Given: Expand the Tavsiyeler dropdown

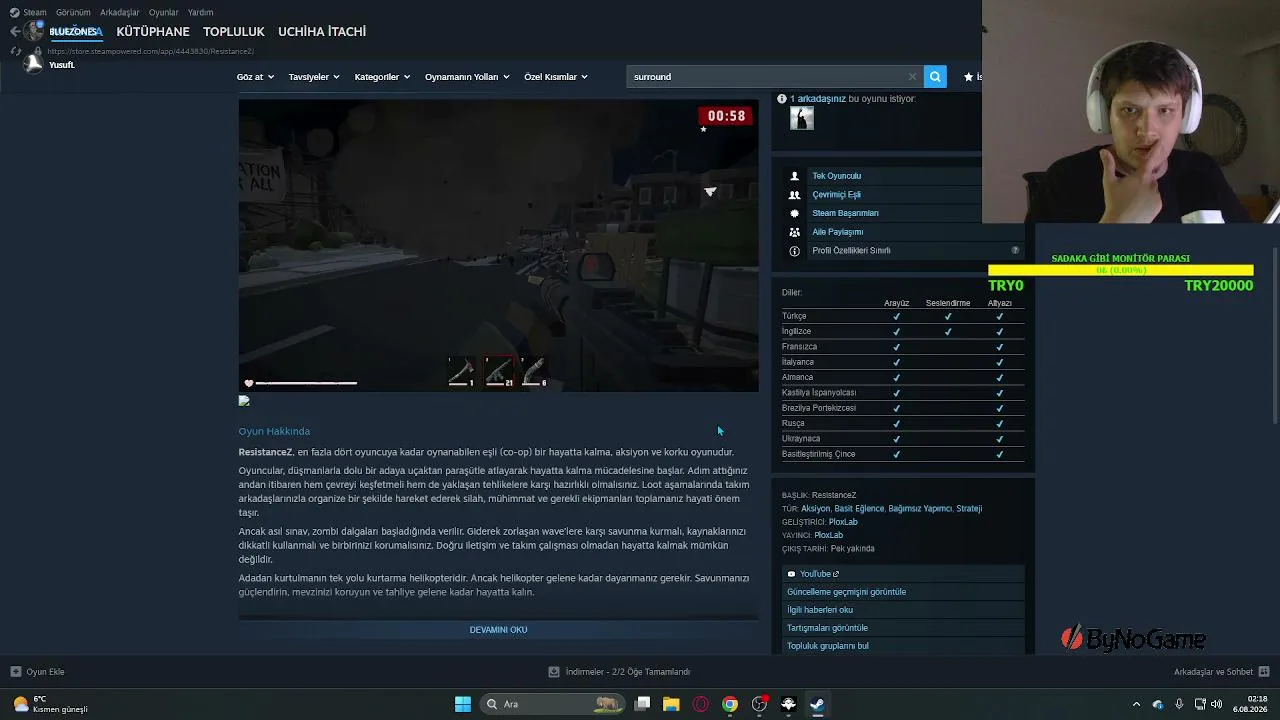Looking at the screenshot, I should [x=313, y=77].
